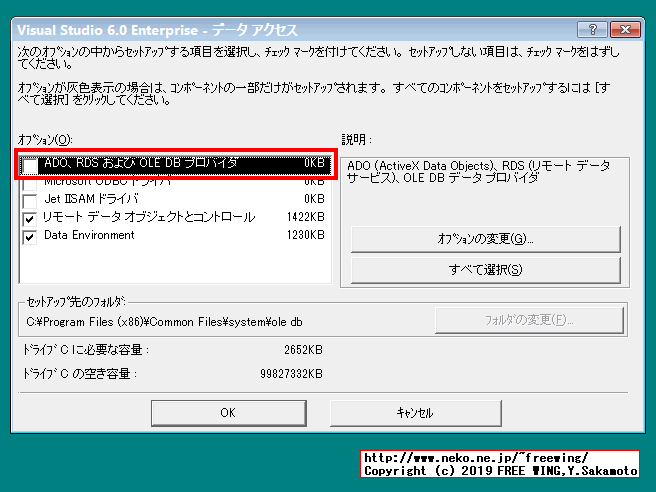656x492 pixels.
Task: Click the required space value 2652KB
Action: [x=303, y=350]
